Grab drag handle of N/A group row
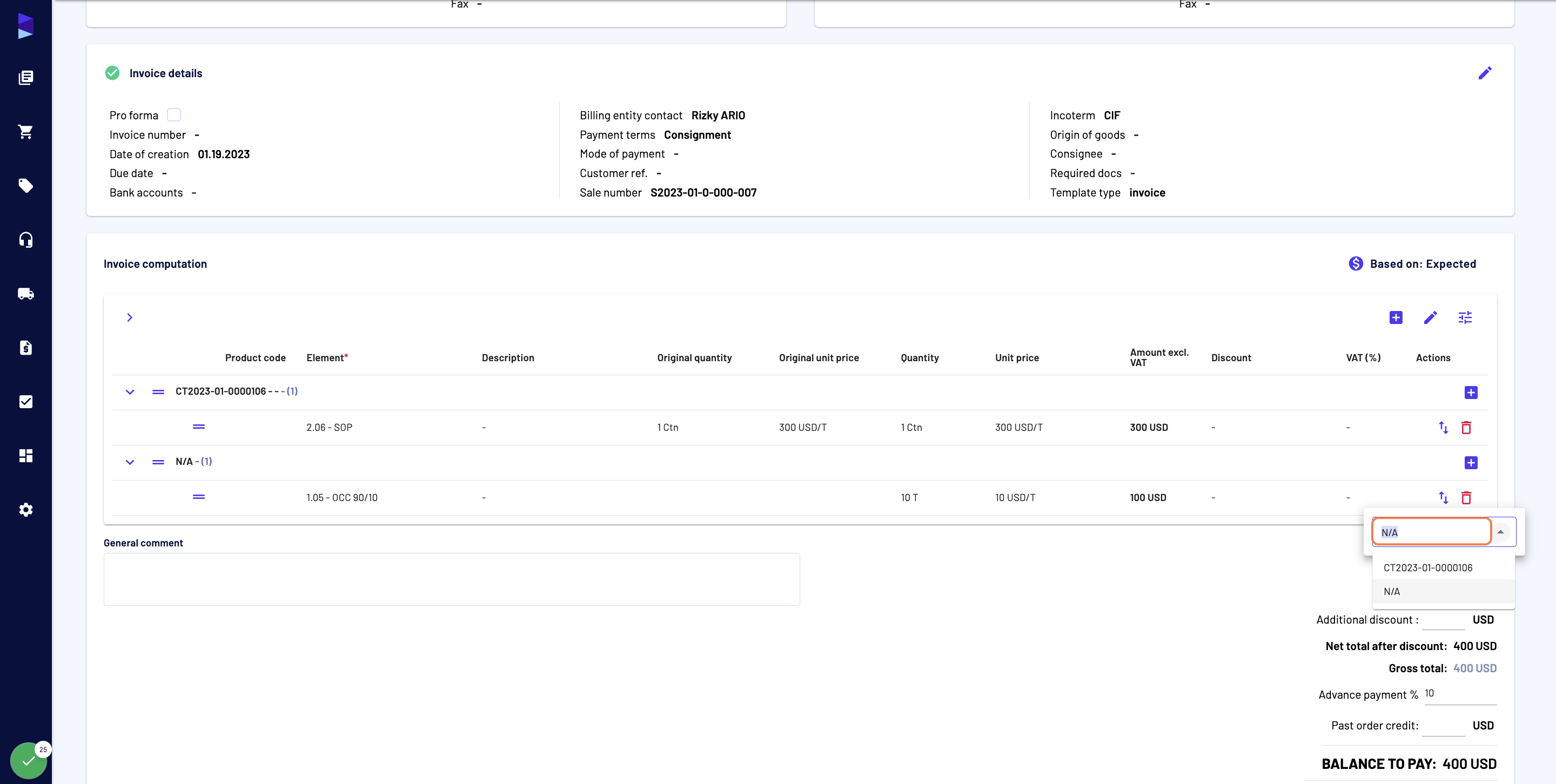The image size is (1556, 784). (x=158, y=462)
